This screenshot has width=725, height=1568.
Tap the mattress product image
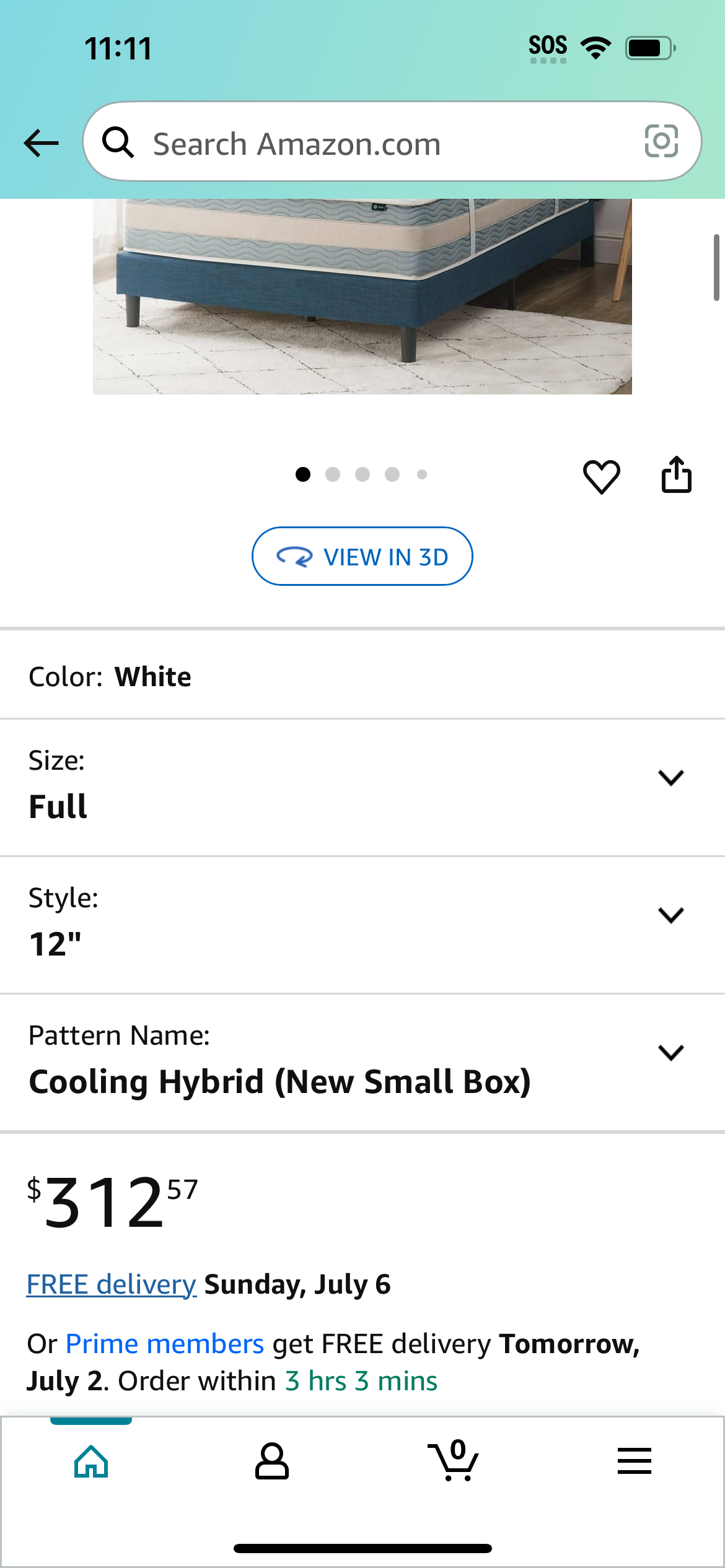(x=362, y=296)
